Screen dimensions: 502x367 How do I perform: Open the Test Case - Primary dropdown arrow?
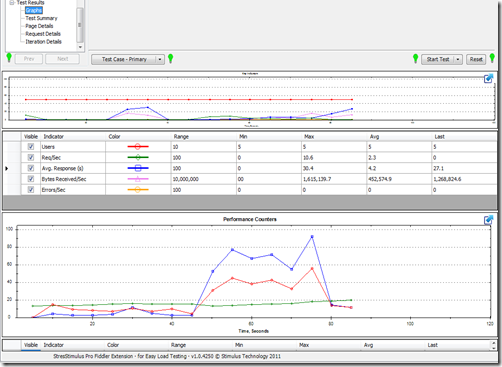coord(160,59)
